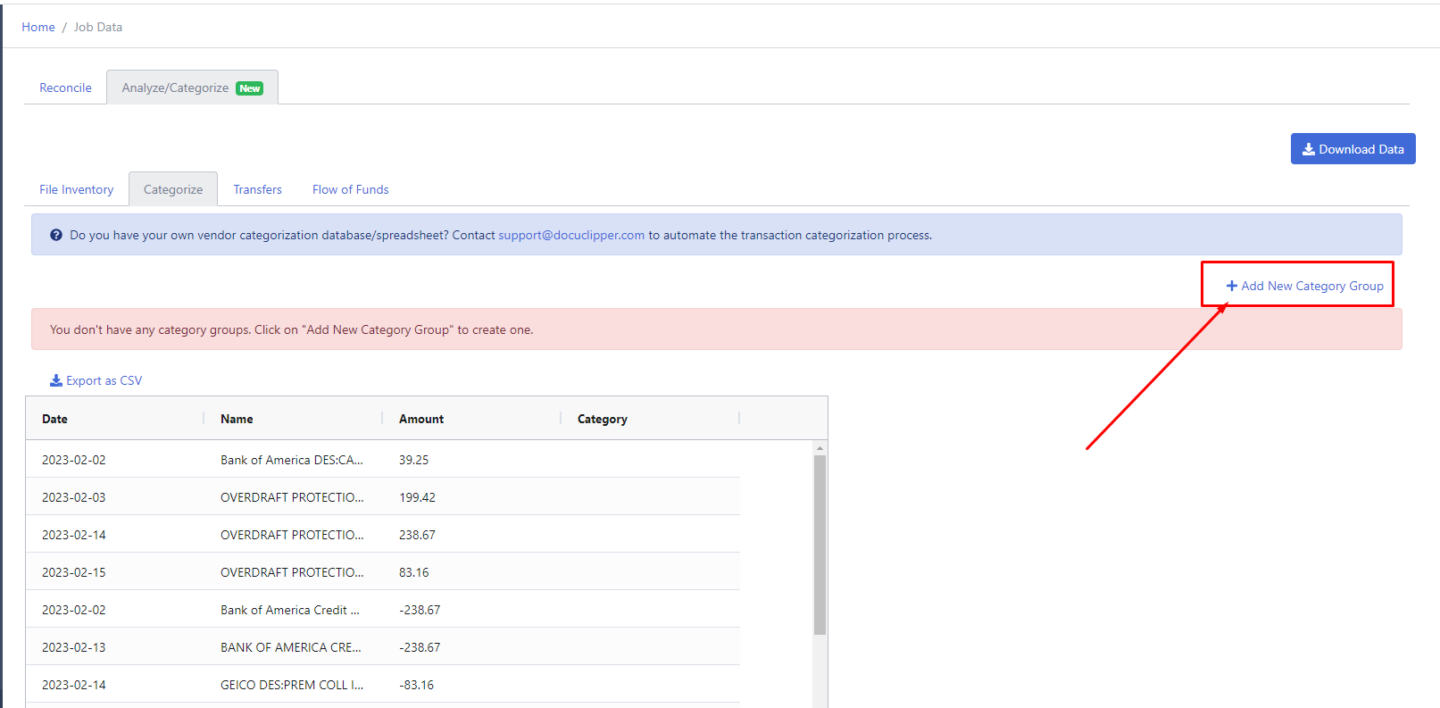Open the Flow of Funds sub-tab
Viewport: 1440px width, 708px height.
(350, 189)
